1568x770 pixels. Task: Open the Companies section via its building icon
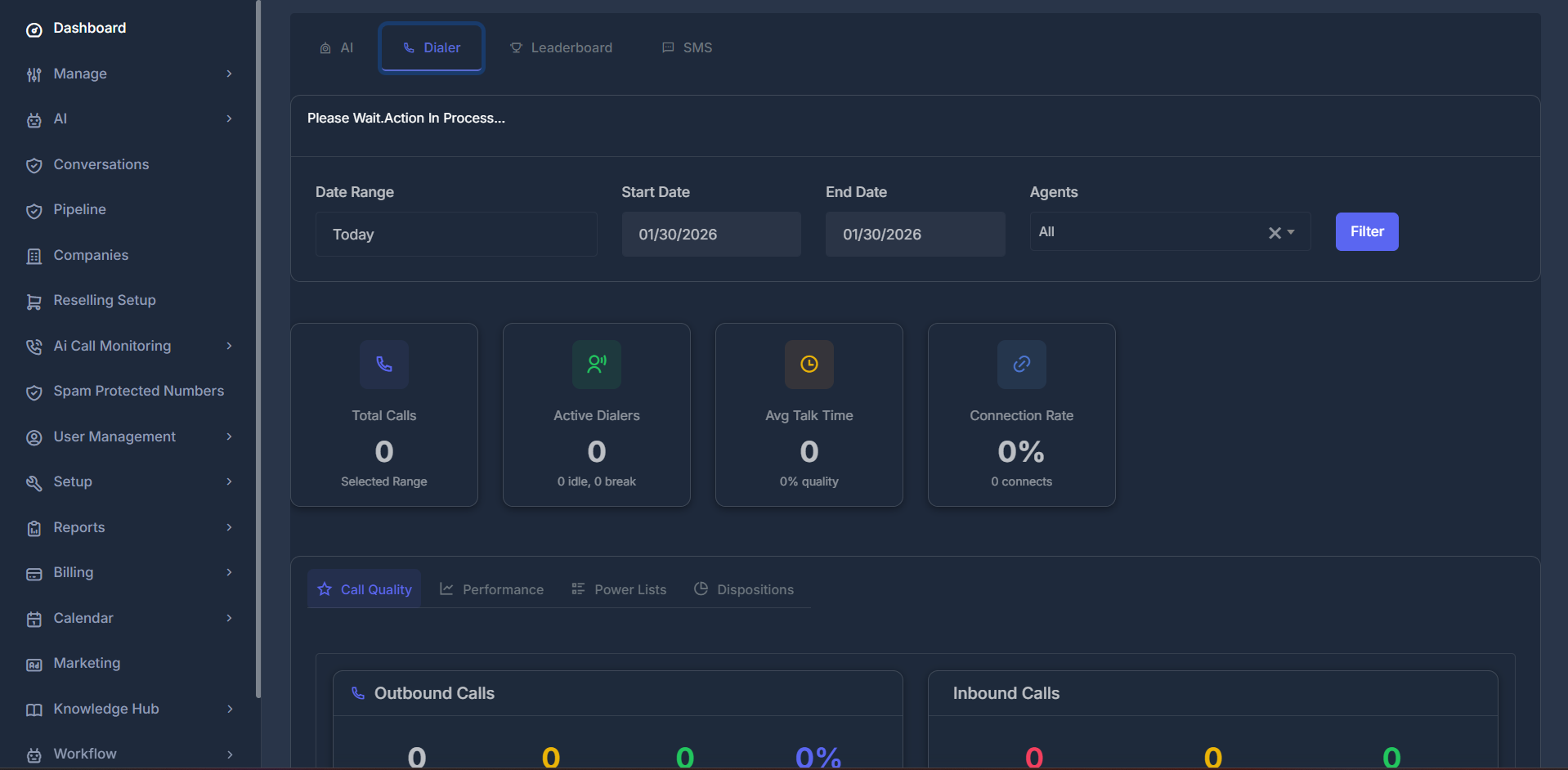coord(34,255)
